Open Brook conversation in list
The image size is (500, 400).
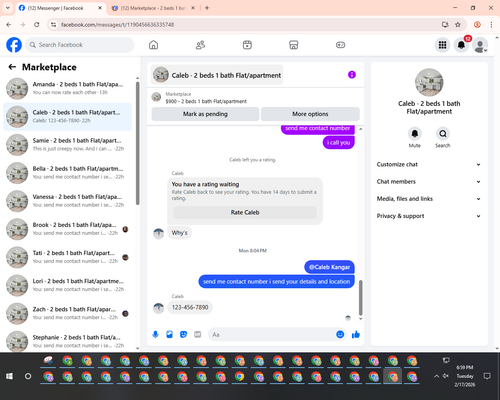68,229
